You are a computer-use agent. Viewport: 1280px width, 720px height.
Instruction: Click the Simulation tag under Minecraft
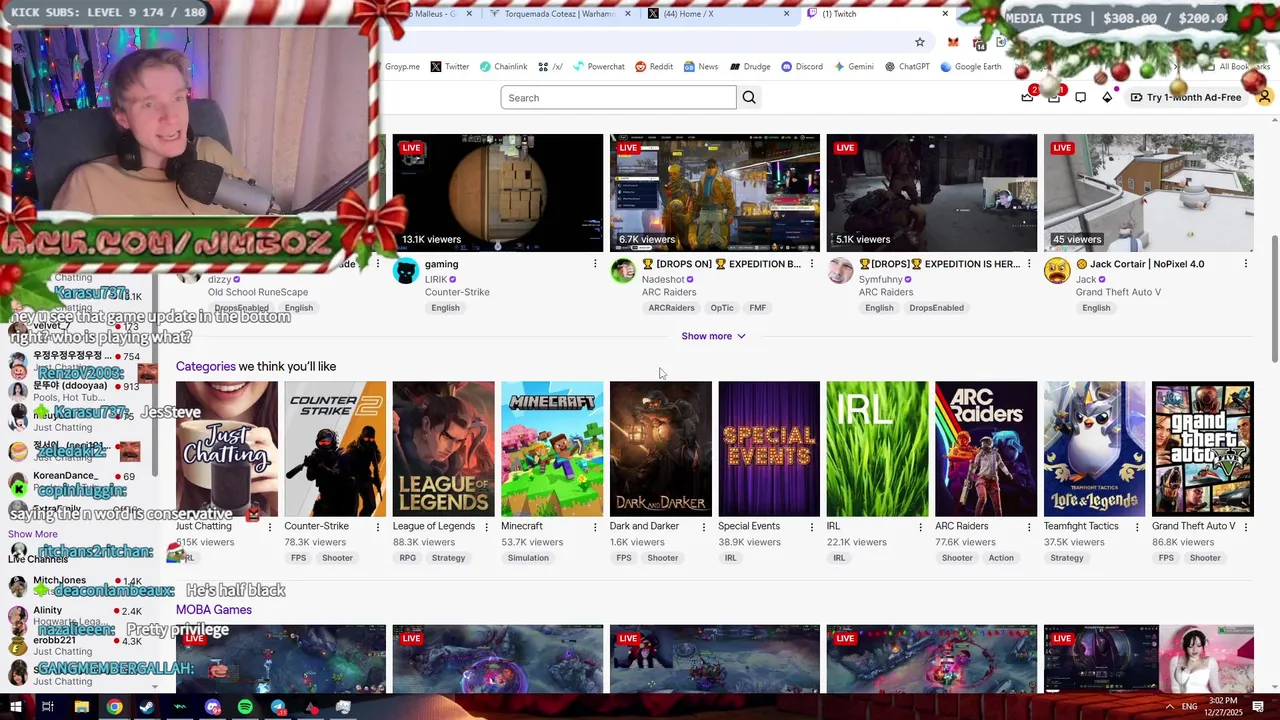coord(528,558)
